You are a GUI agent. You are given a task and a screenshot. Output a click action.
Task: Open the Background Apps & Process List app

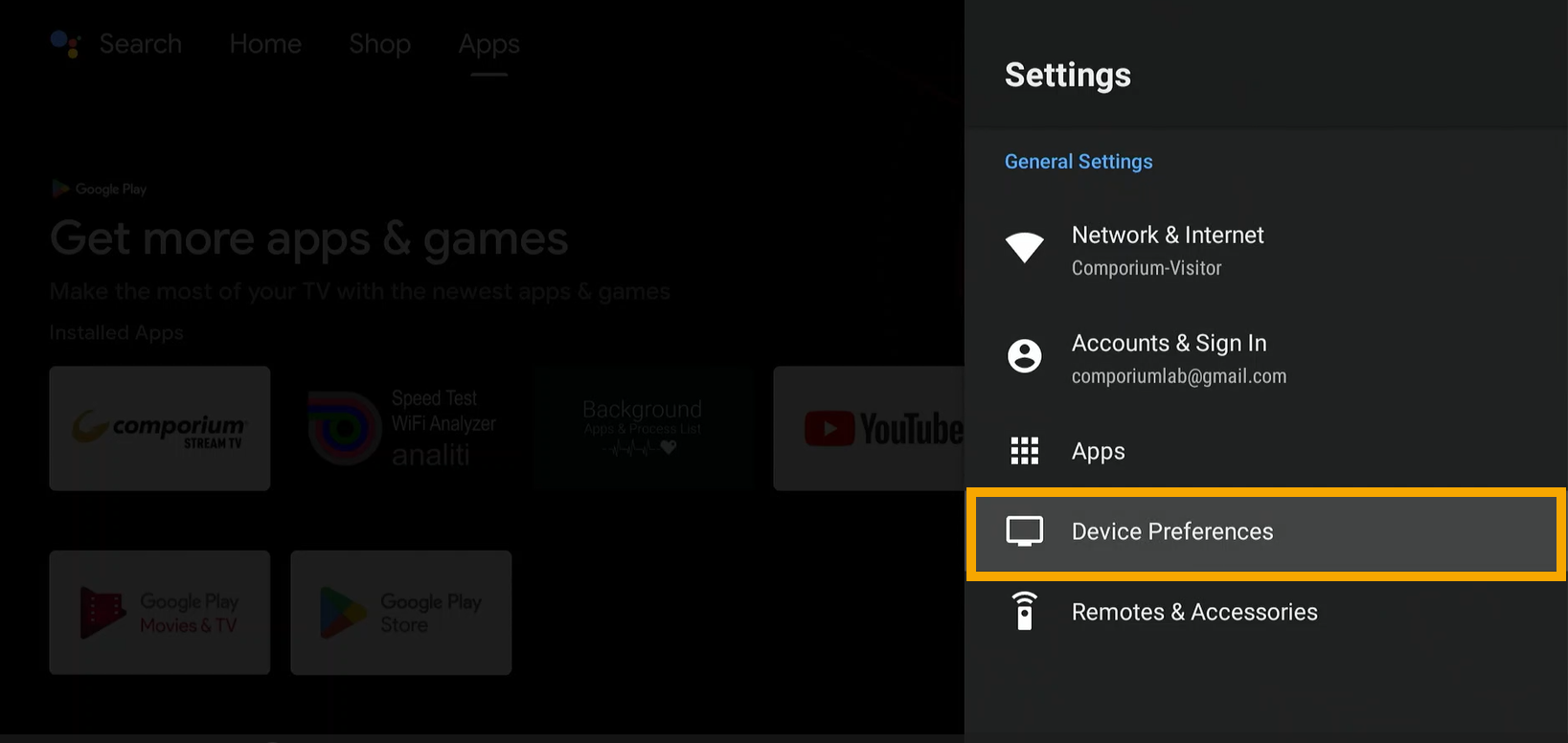pyautogui.click(x=643, y=428)
